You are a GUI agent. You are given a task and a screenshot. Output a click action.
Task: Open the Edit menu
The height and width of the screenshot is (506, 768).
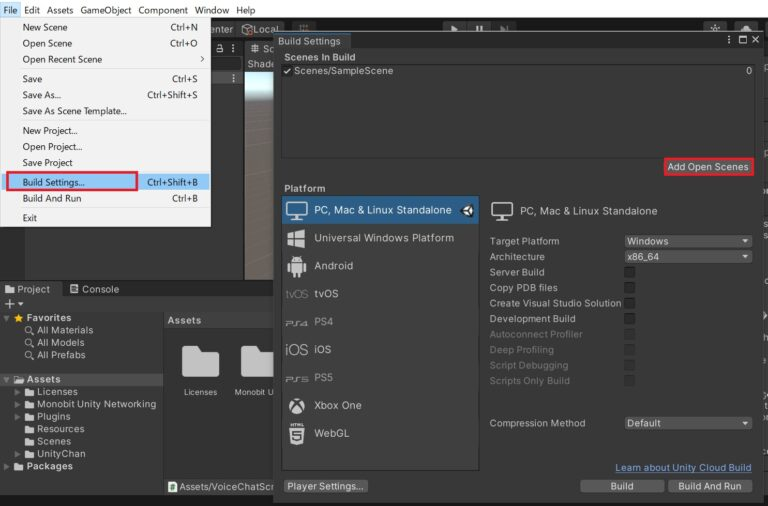[x=32, y=10]
